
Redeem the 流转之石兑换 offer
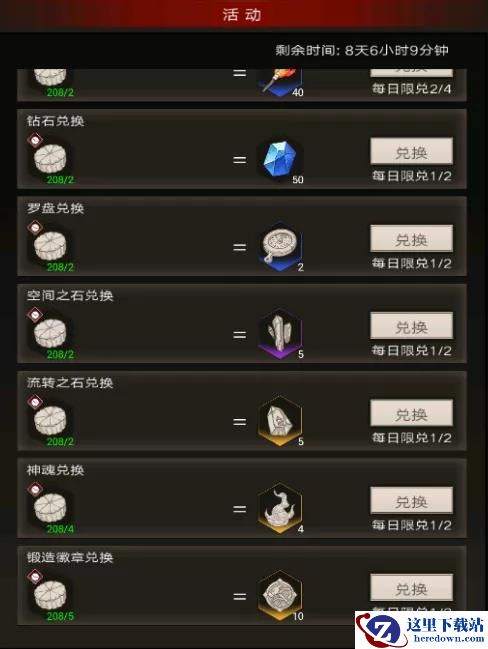coord(411,413)
